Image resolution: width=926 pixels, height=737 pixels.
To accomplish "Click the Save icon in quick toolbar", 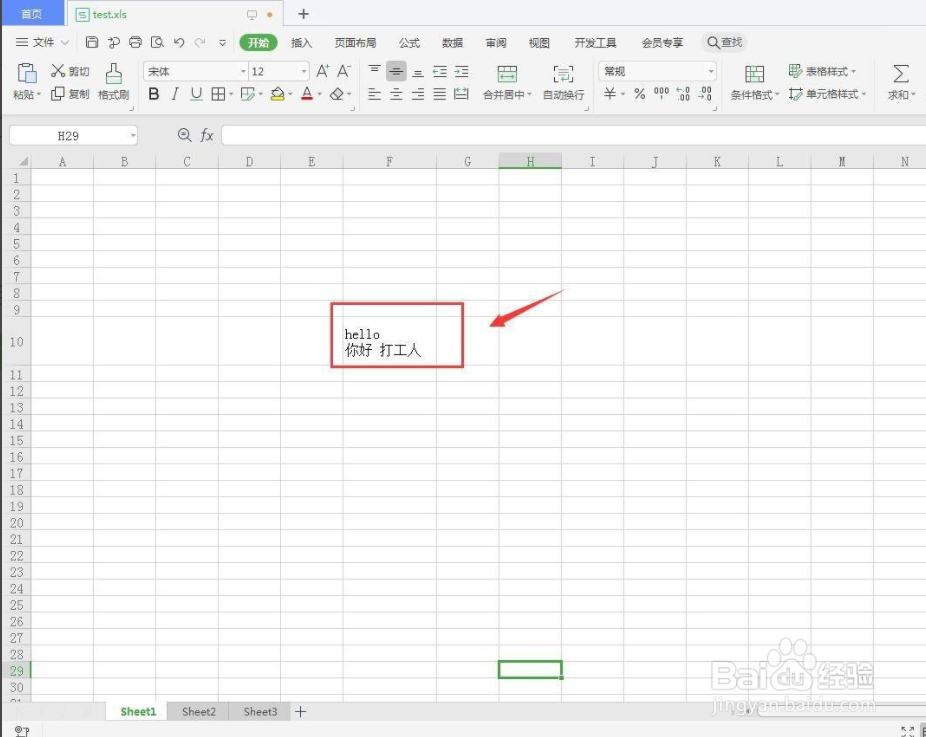I will coord(92,42).
